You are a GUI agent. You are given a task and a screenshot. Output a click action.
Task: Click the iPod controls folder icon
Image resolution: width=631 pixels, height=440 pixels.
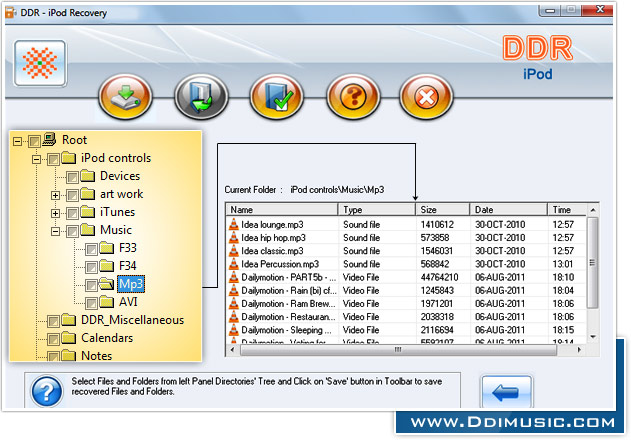69,157
